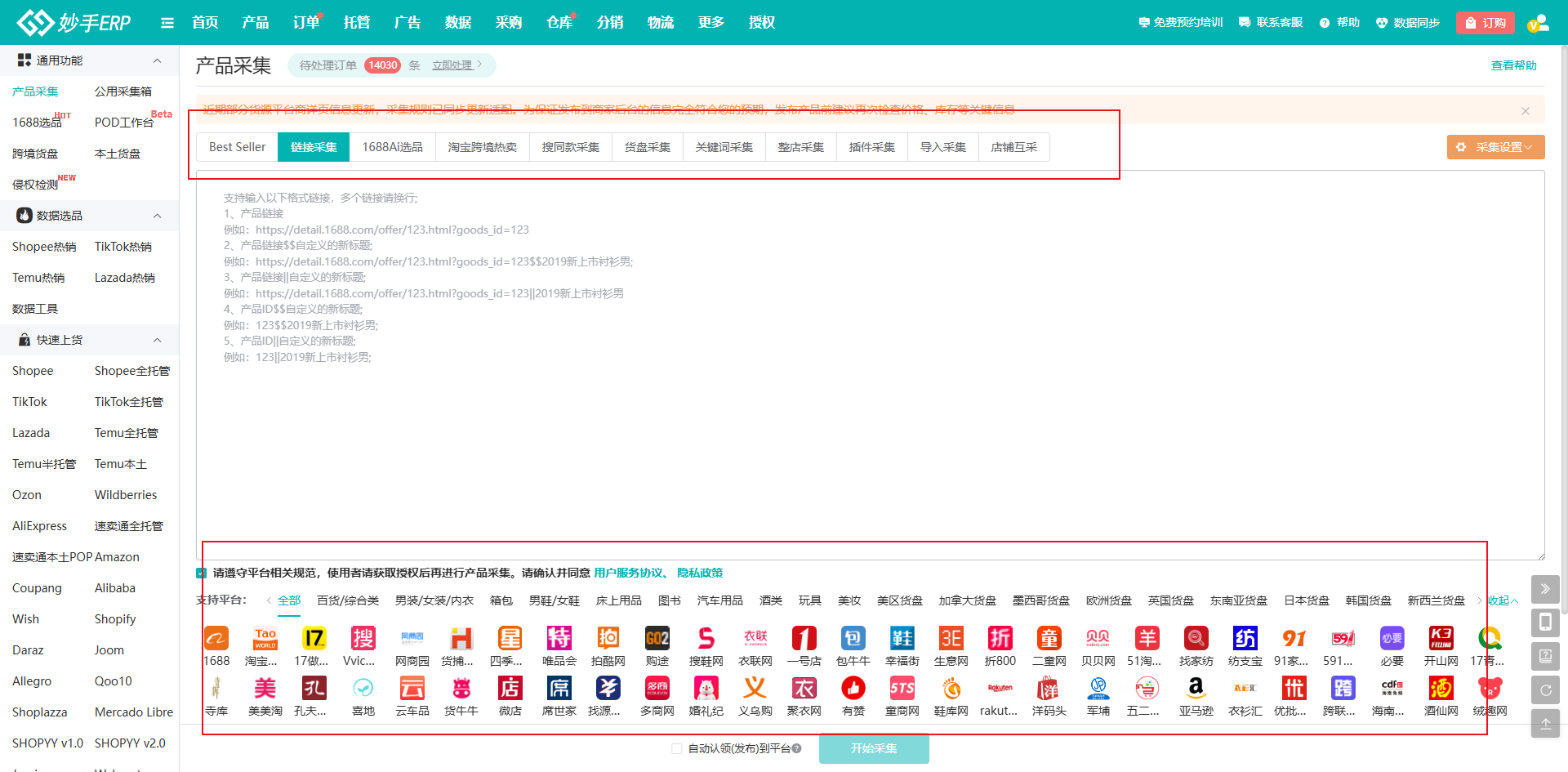Collapse platform list with 收起
This screenshot has width=1568, height=772.
coord(1502,600)
